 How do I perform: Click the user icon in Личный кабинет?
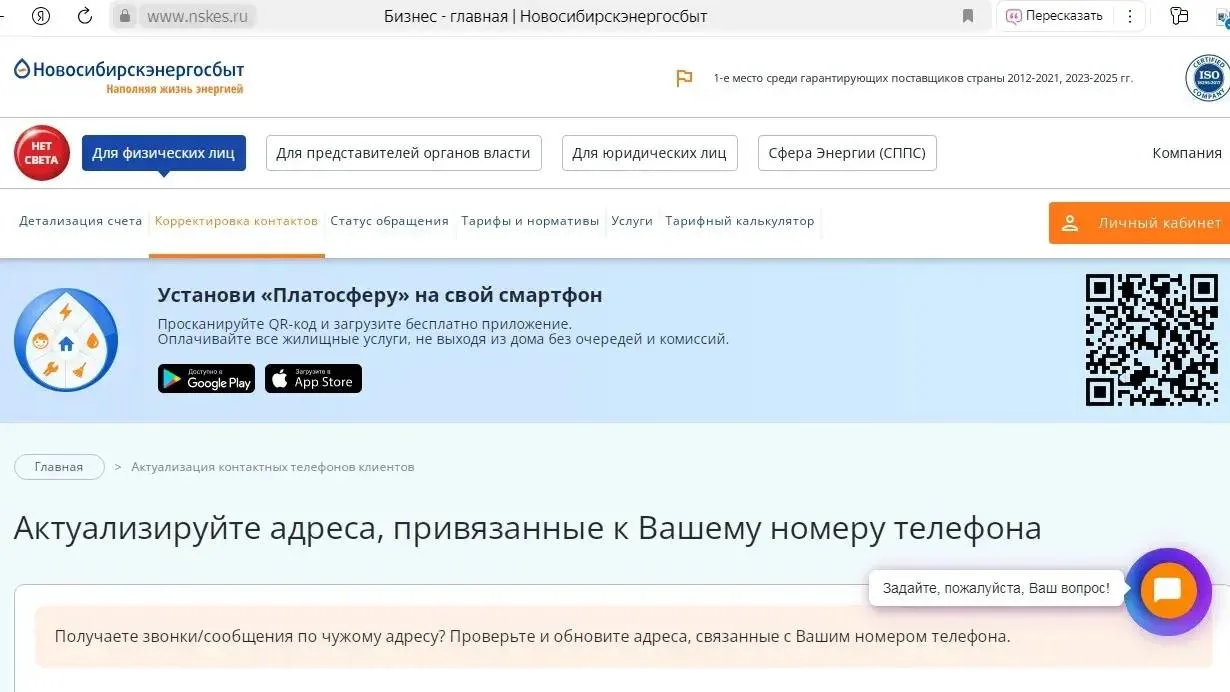[1070, 223]
